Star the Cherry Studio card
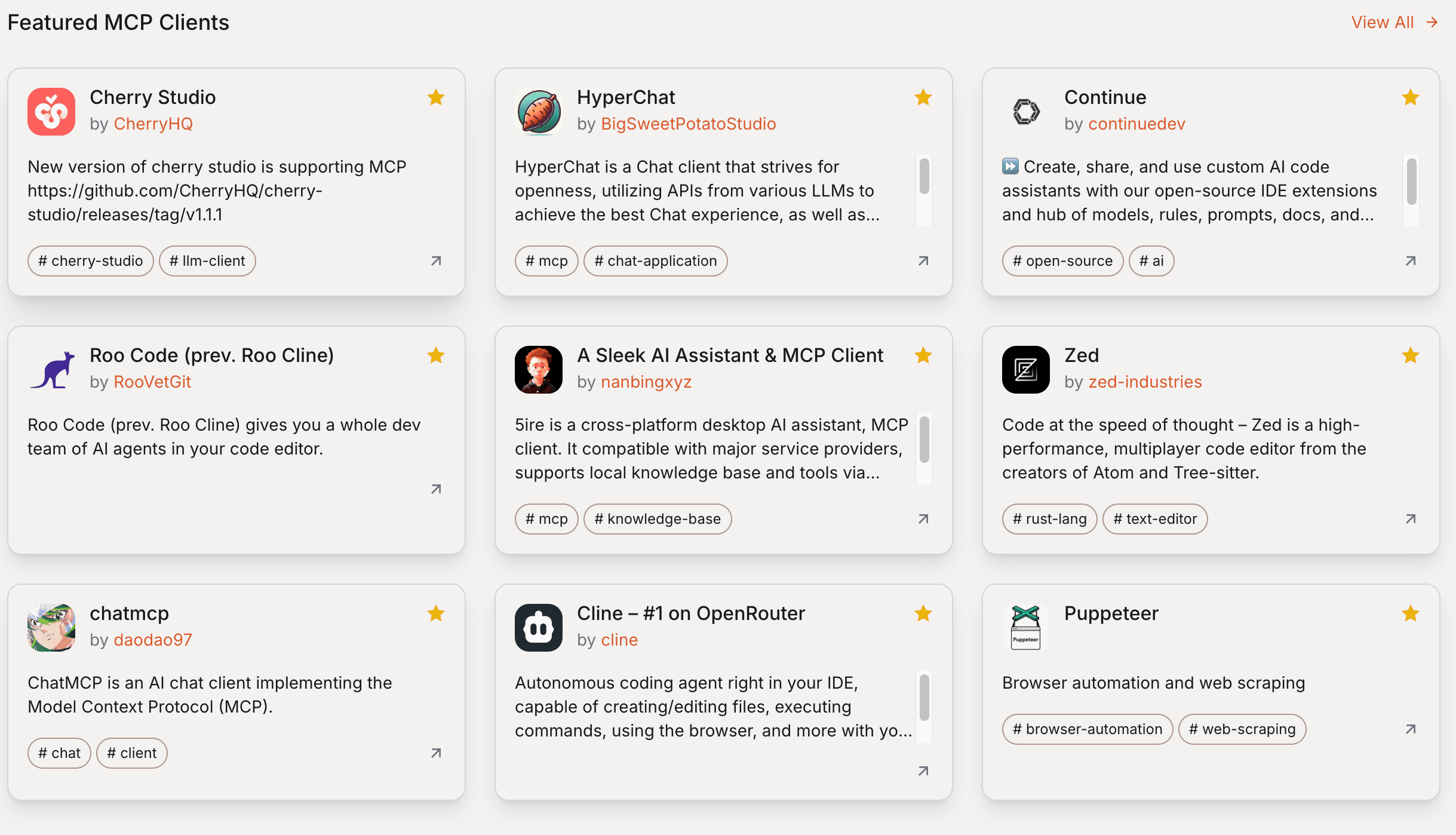 pyautogui.click(x=436, y=97)
